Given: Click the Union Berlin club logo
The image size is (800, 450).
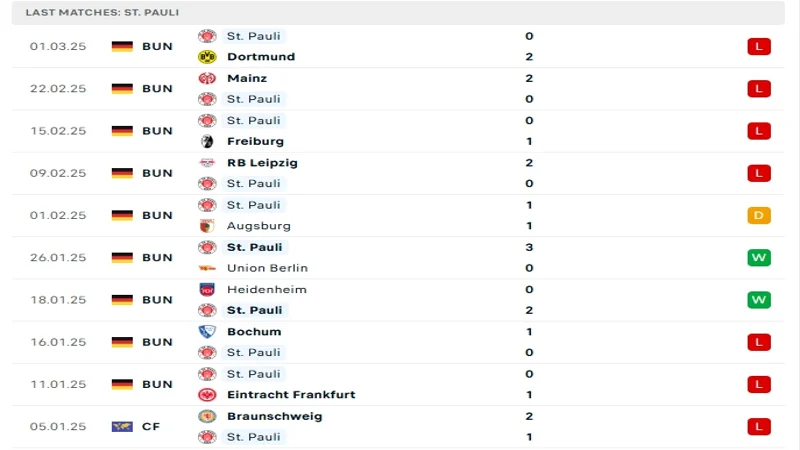Looking at the screenshot, I should point(207,268).
